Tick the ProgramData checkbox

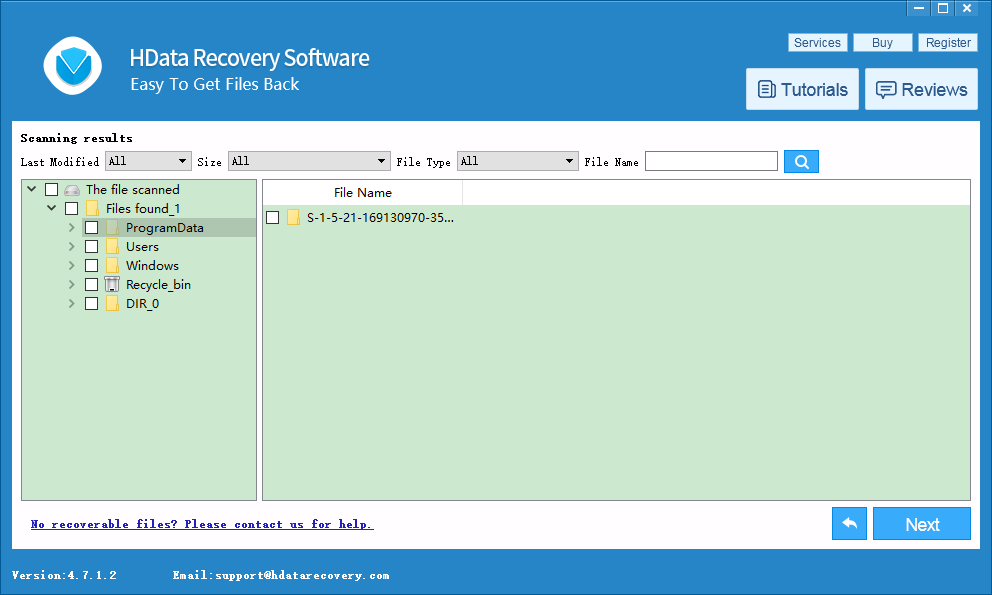pos(92,227)
